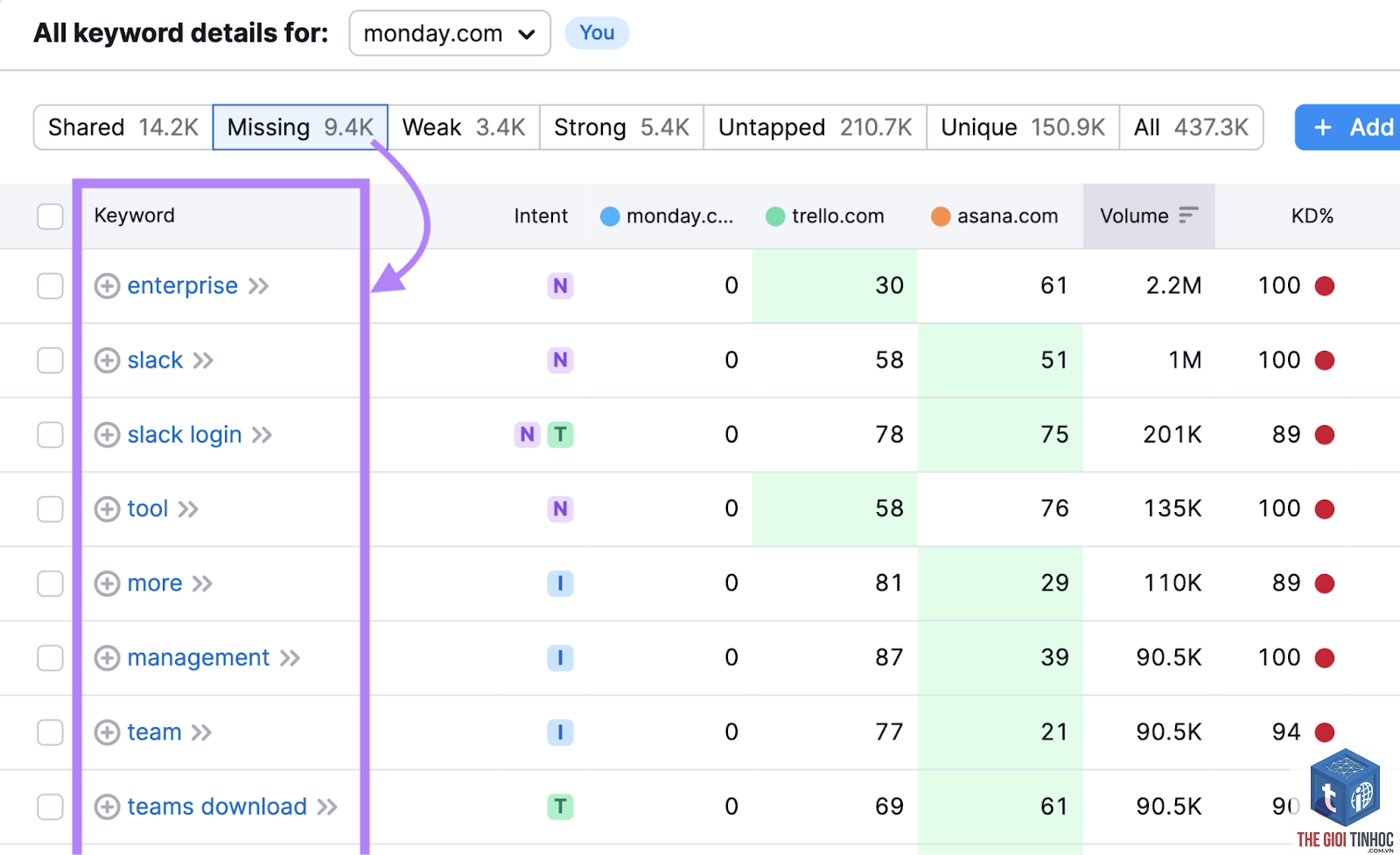Open the tool keyword link
This screenshot has width=1400, height=855.
(148, 509)
